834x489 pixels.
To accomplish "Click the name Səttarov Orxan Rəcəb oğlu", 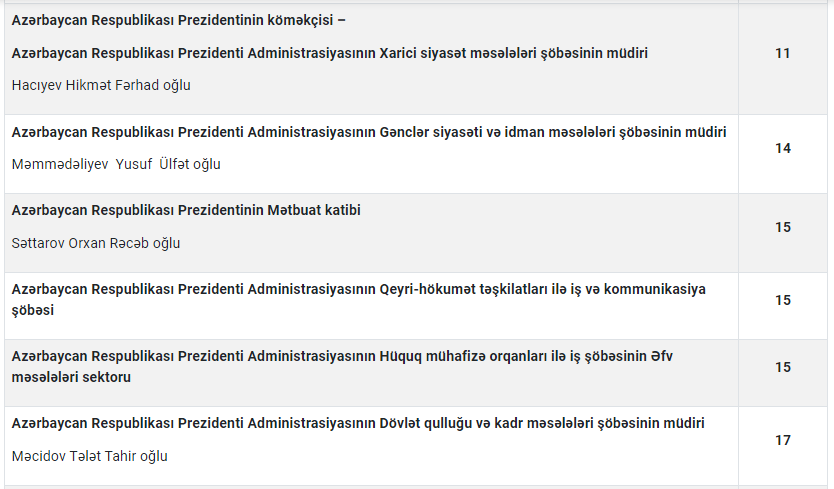I will click(x=96, y=243).
